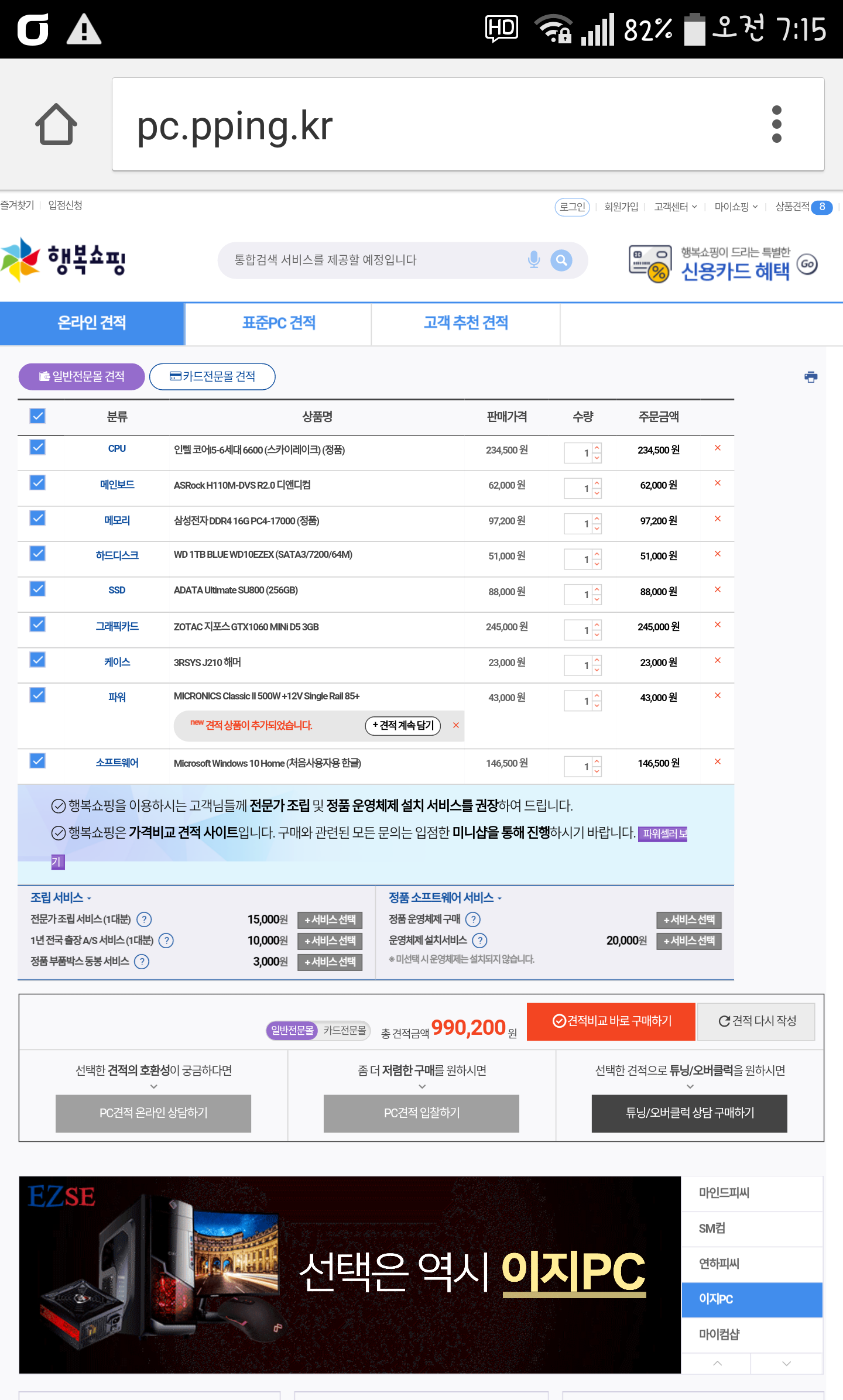Click the printer icon

(811, 377)
